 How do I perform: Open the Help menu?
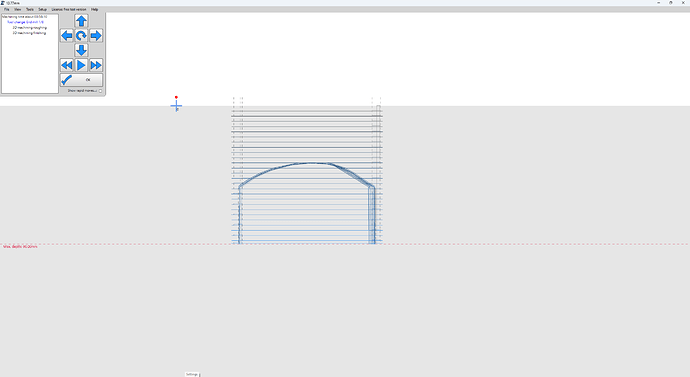point(95,9)
